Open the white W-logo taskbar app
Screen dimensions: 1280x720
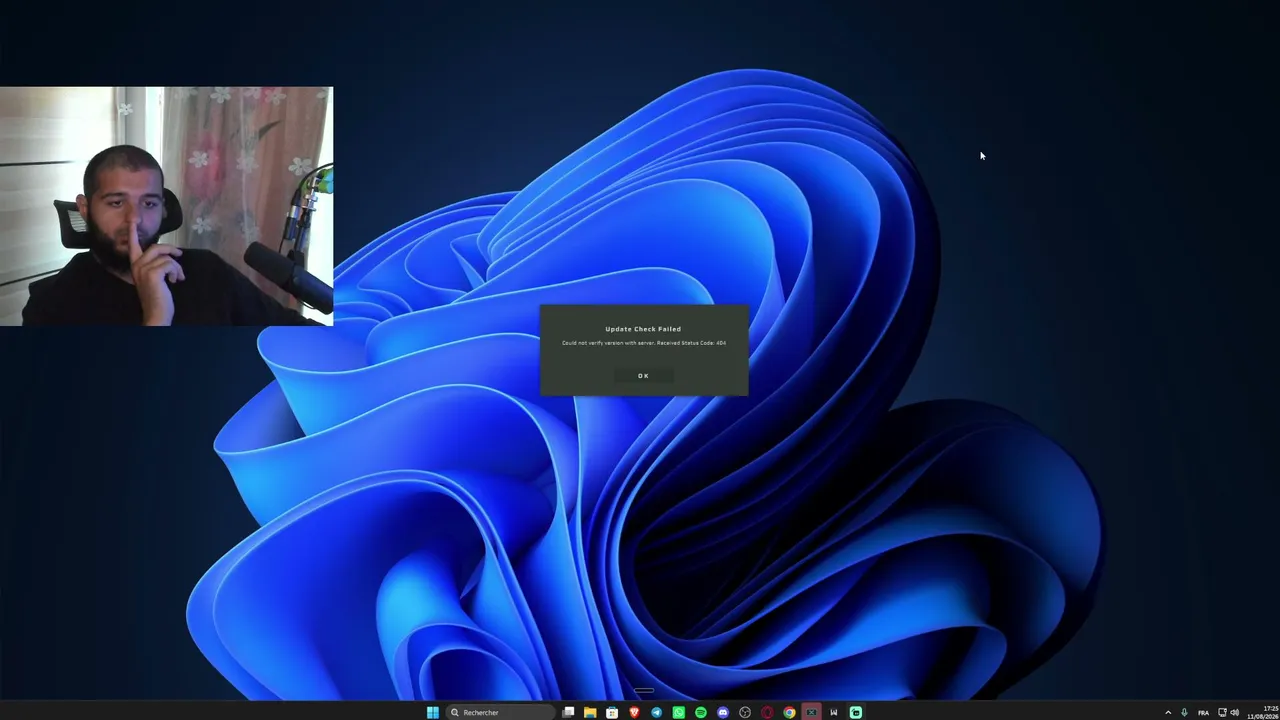point(834,712)
